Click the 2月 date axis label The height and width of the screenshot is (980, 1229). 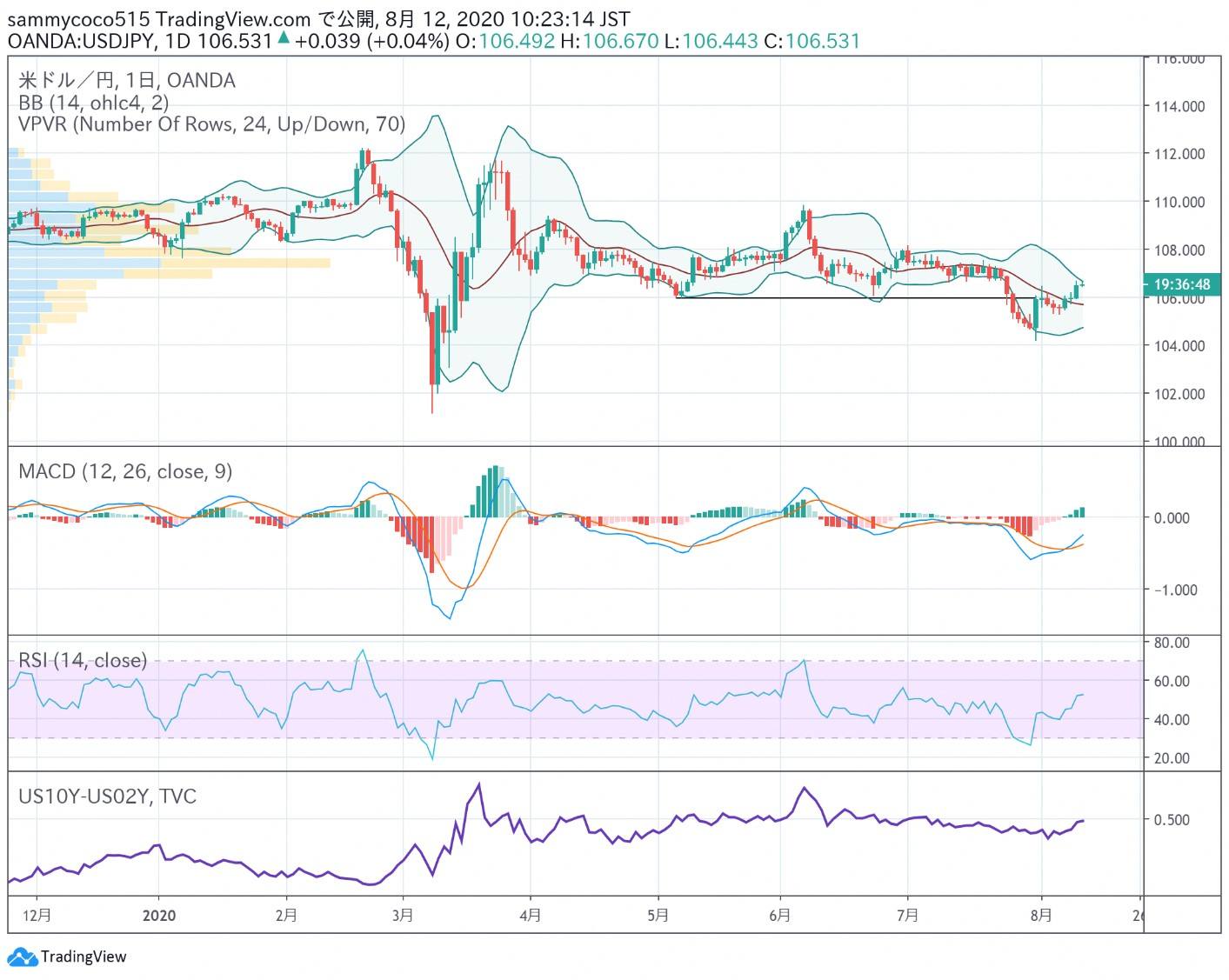pos(285,916)
